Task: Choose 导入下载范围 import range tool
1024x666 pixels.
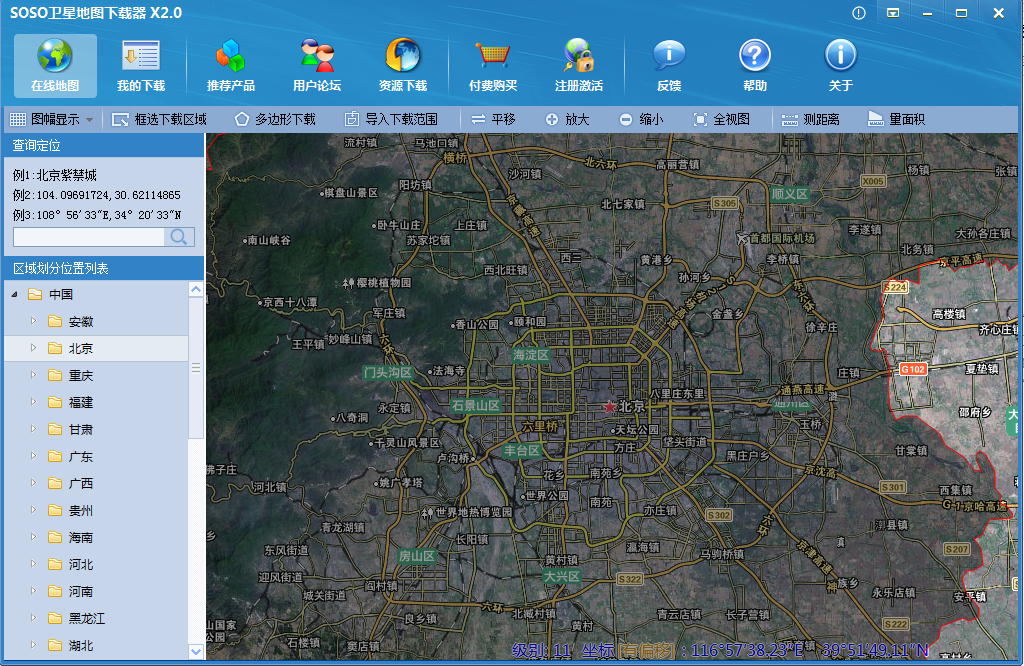Action: coord(391,119)
